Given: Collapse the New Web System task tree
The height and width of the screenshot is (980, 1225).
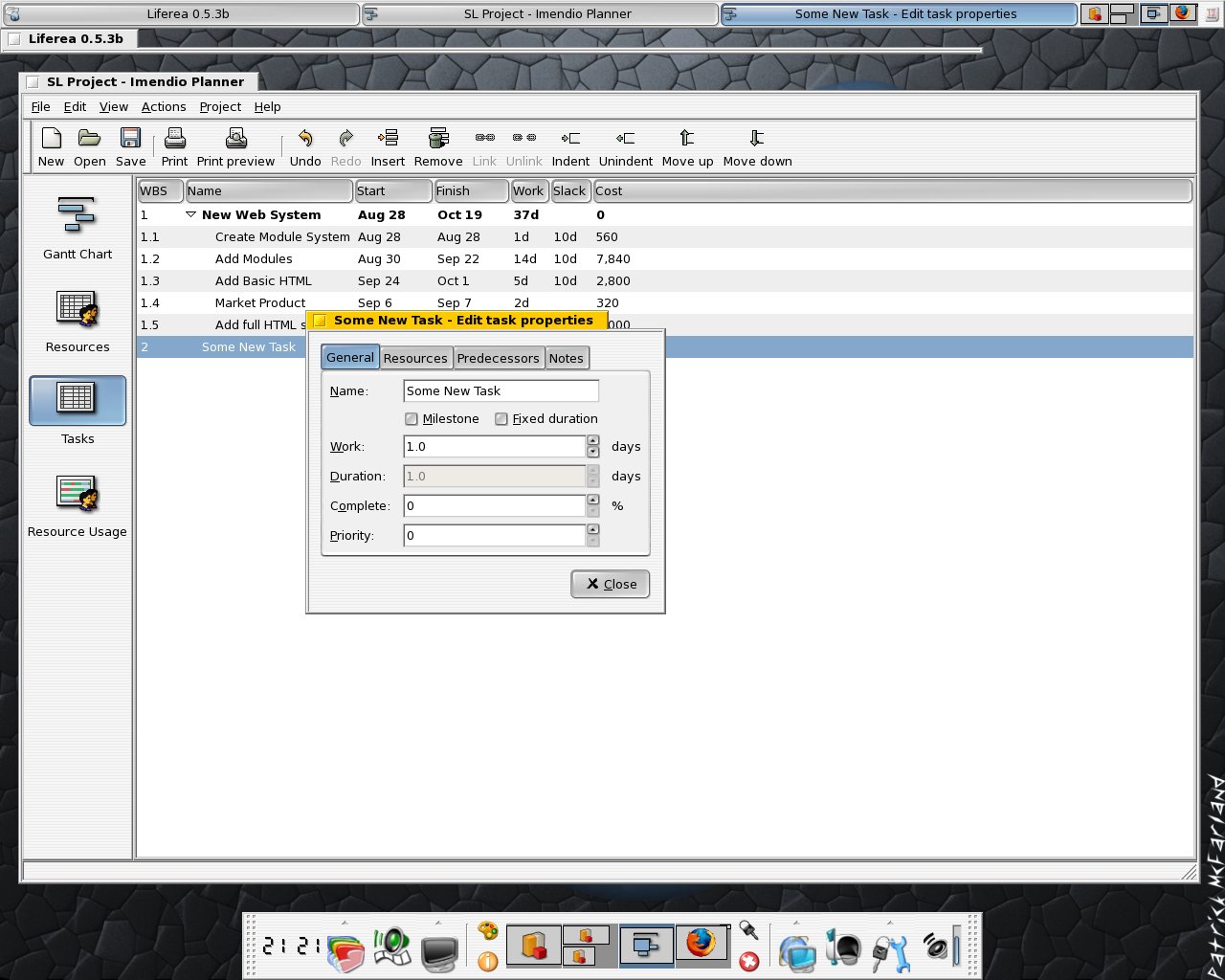Looking at the screenshot, I should pos(190,214).
